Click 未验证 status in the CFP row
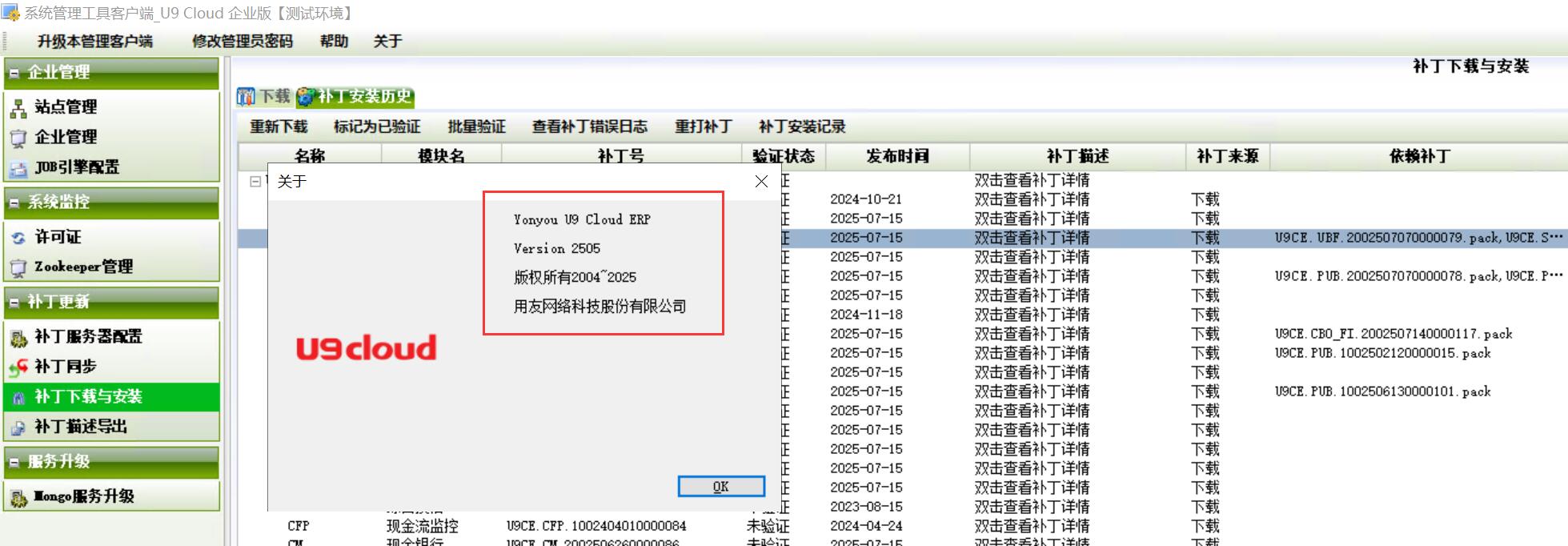This screenshot has height=546, width=1568. coord(768,526)
